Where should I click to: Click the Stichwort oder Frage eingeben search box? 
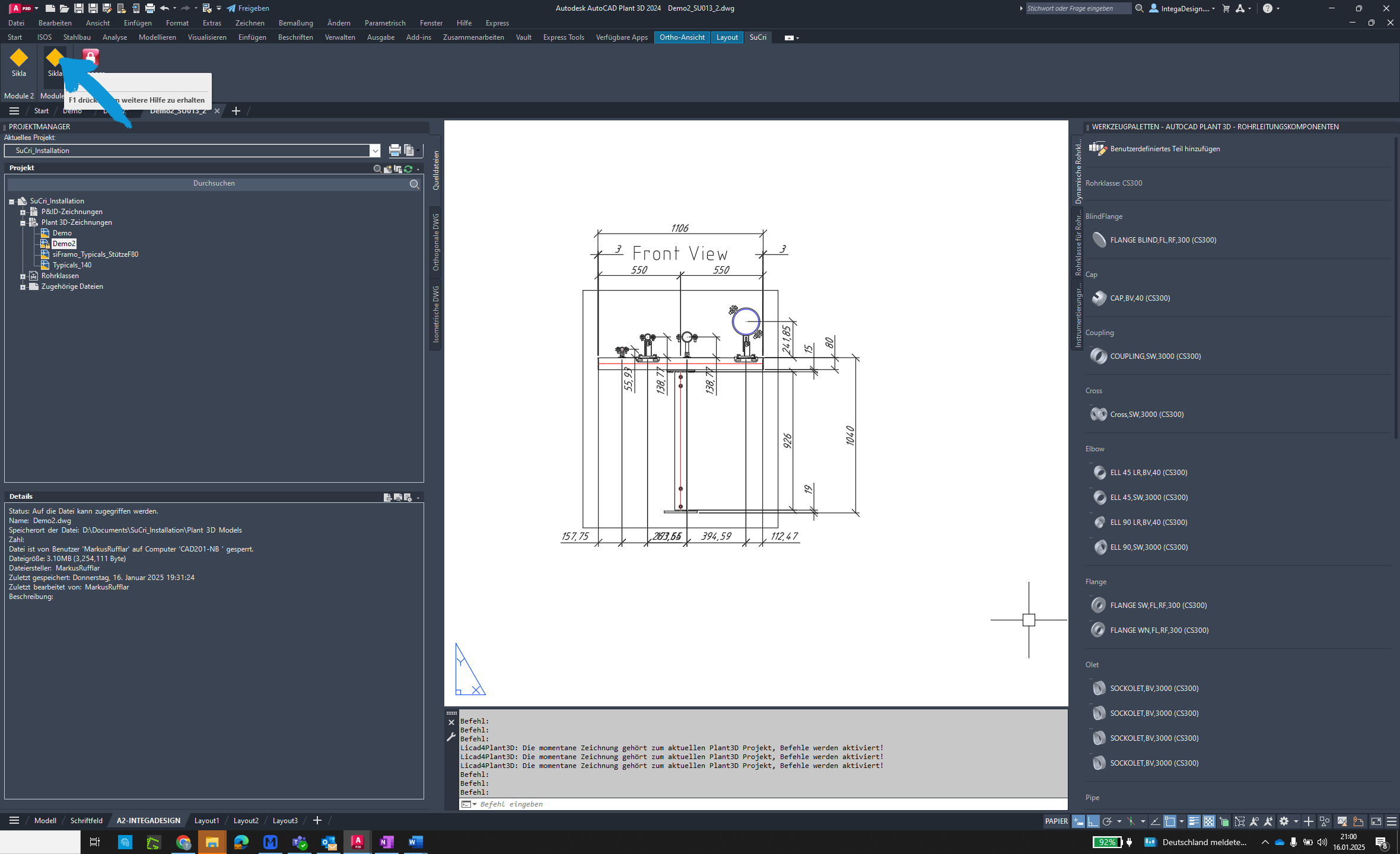click(x=1078, y=8)
